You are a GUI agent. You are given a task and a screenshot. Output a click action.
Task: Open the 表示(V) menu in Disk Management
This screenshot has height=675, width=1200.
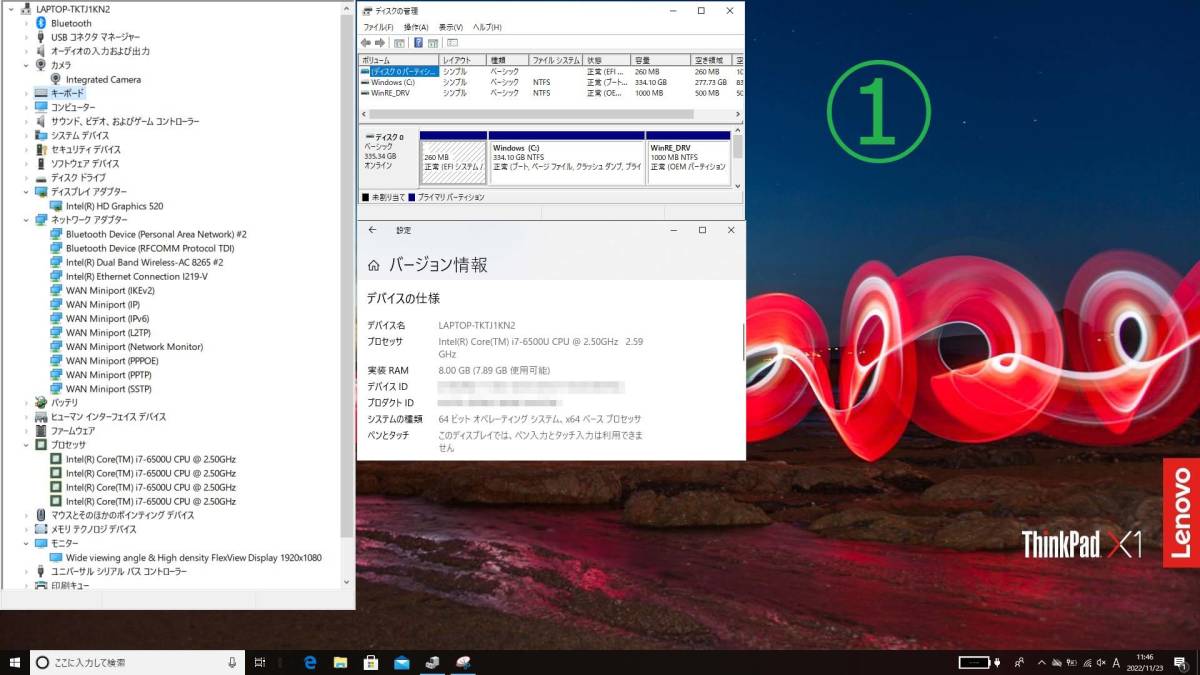(x=451, y=27)
